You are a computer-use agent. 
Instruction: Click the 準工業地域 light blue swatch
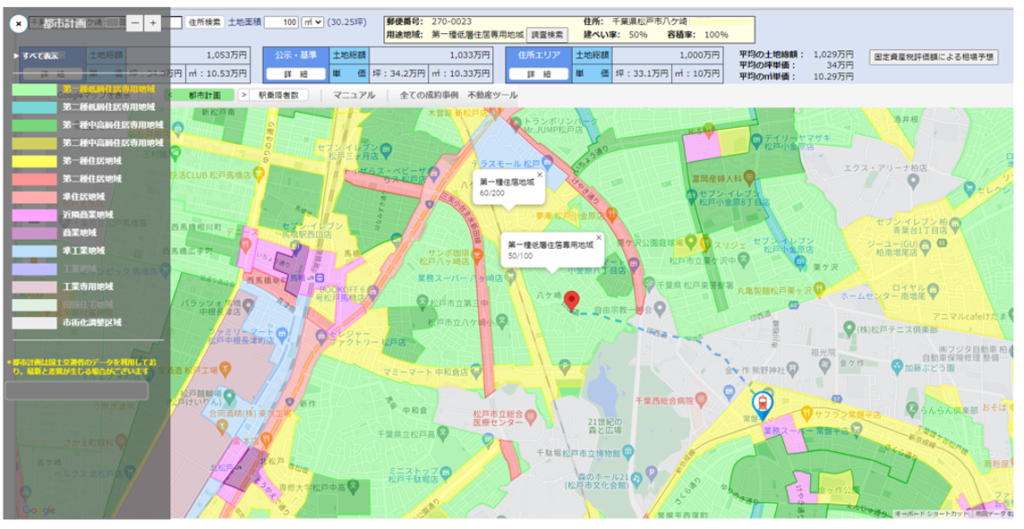tap(35, 251)
